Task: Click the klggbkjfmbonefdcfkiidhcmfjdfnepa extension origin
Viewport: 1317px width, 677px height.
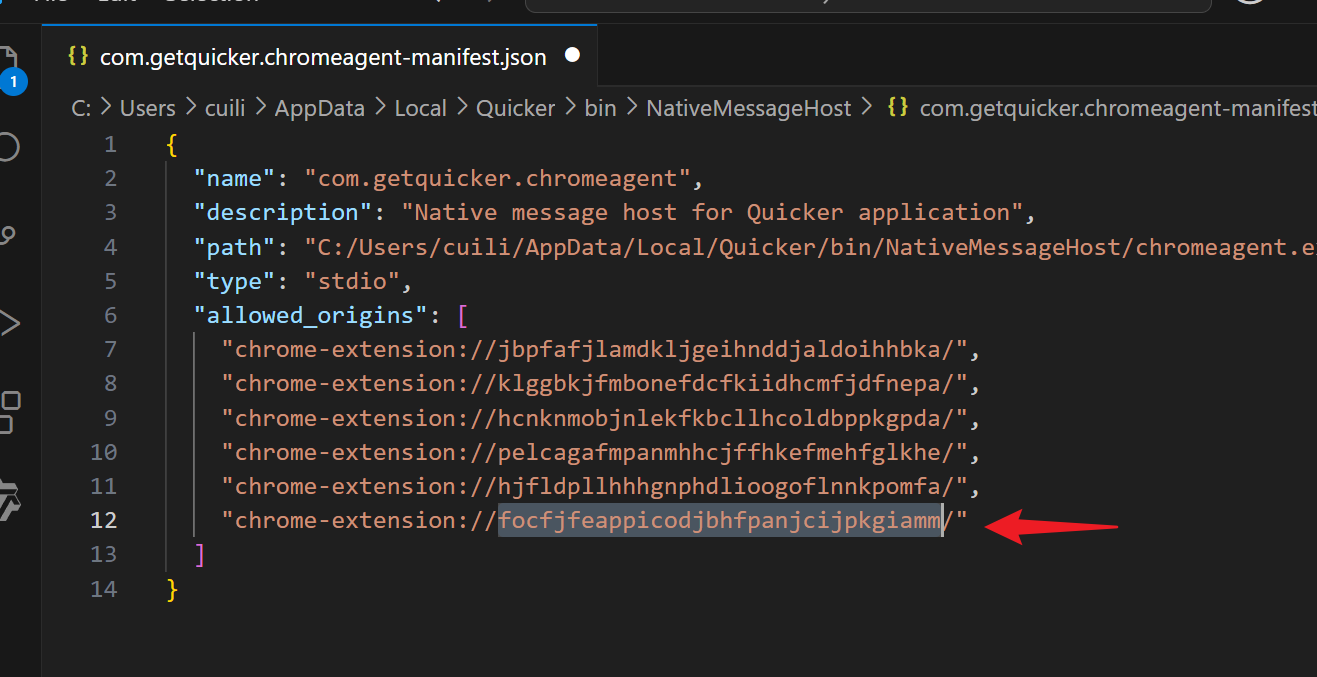Action: (595, 384)
